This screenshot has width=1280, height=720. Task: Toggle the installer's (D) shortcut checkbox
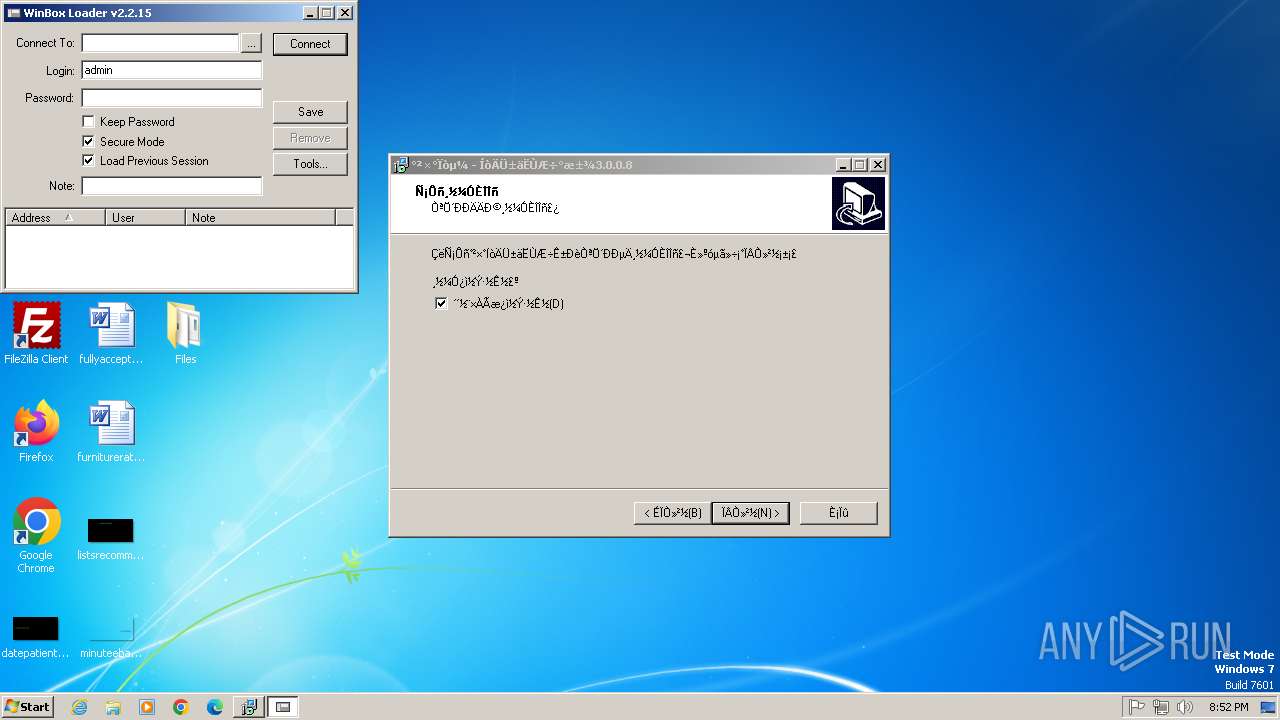(441, 304)
